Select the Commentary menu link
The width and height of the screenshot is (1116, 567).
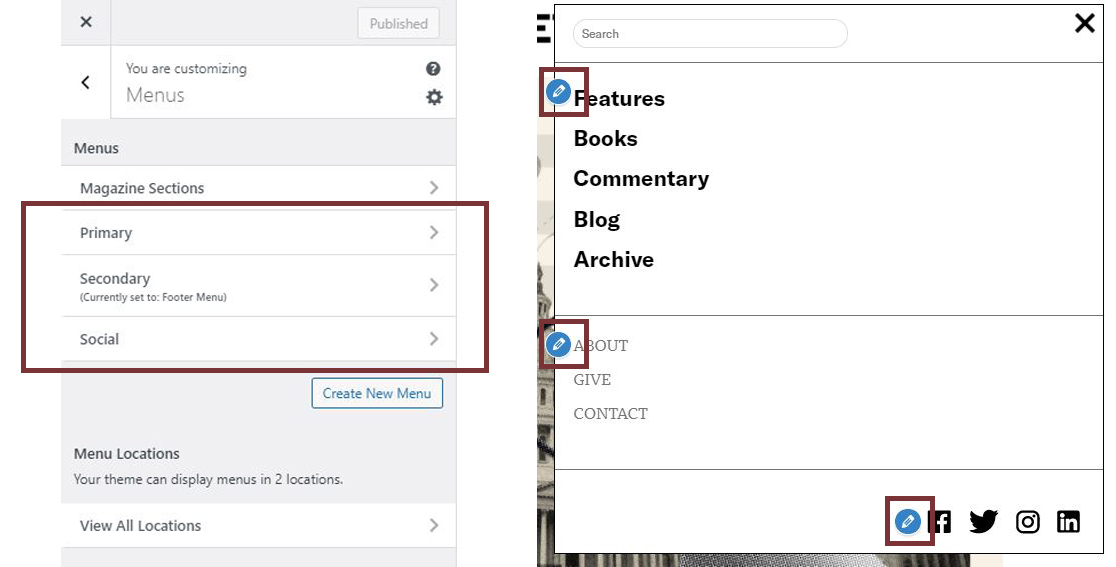[641, 179]
